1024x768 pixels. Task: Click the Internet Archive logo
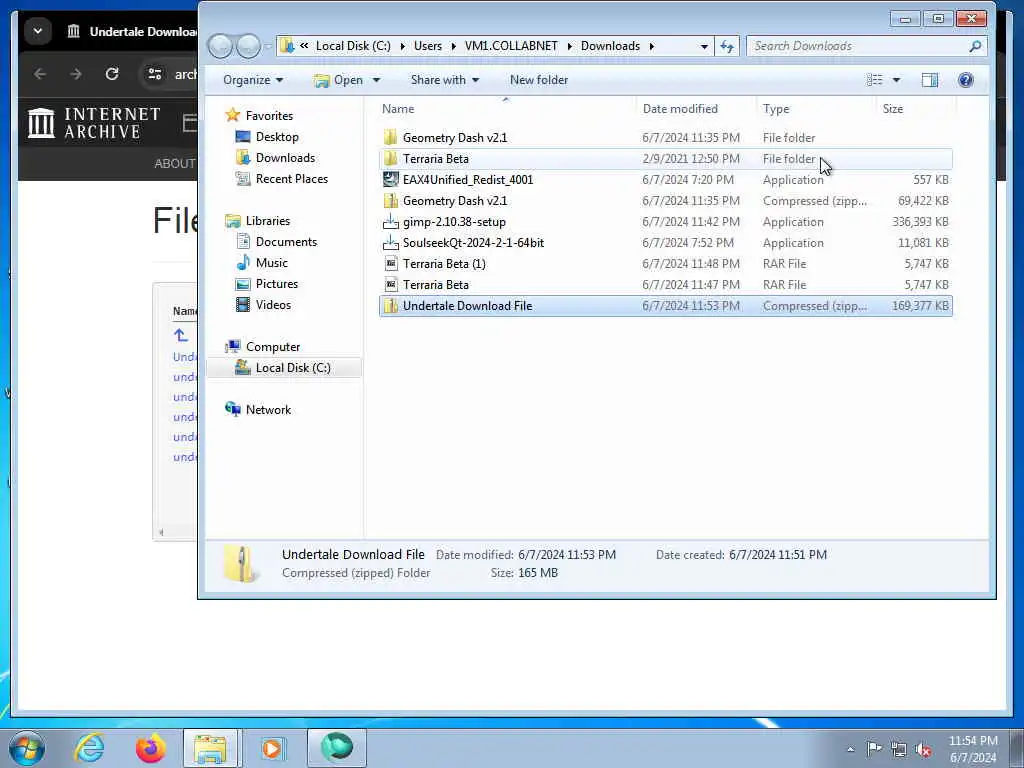point(95,123)
